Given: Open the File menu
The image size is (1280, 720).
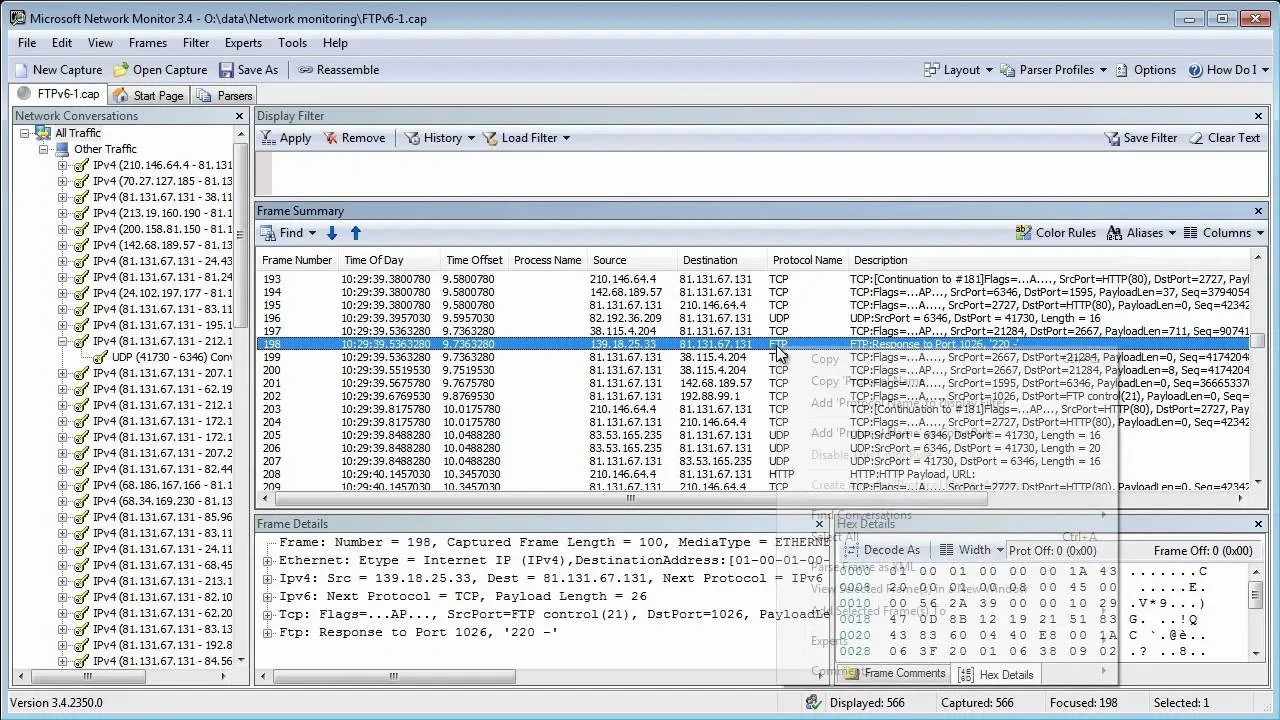Looking at the screenshot, I should point(27,43).
